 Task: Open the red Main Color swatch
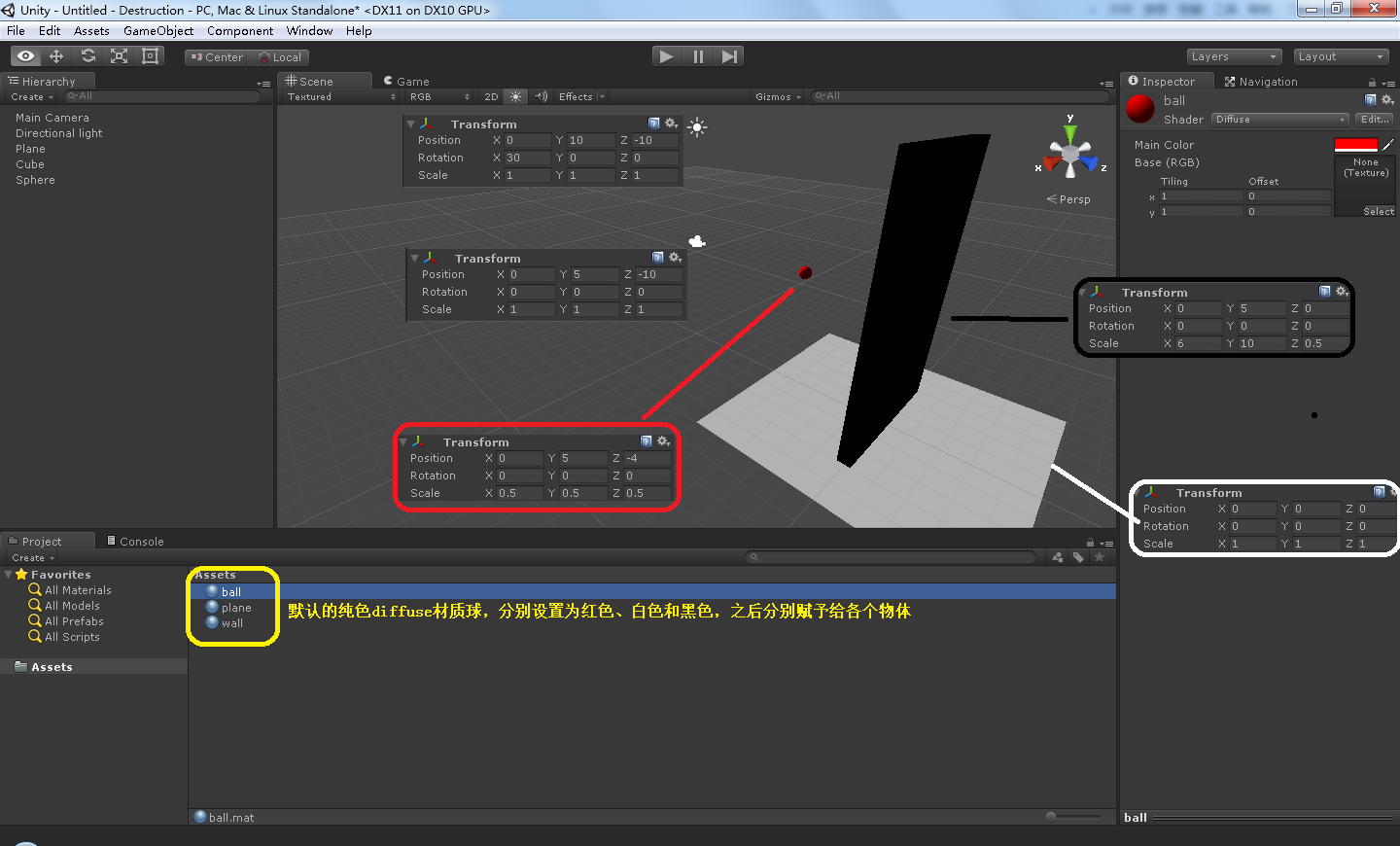pos(1356,145)
